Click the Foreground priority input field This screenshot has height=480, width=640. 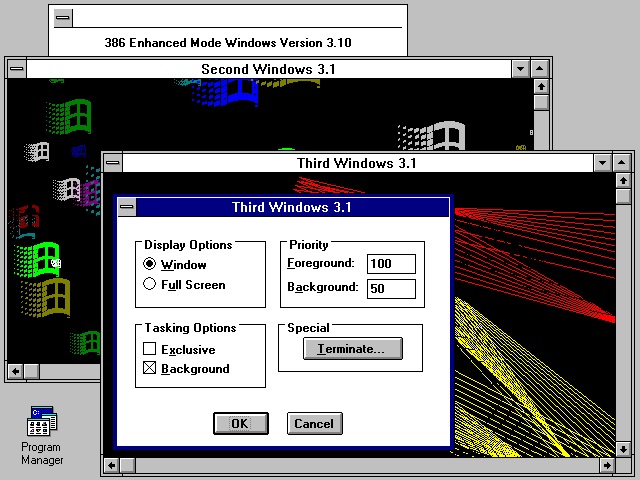coord(391,264)
